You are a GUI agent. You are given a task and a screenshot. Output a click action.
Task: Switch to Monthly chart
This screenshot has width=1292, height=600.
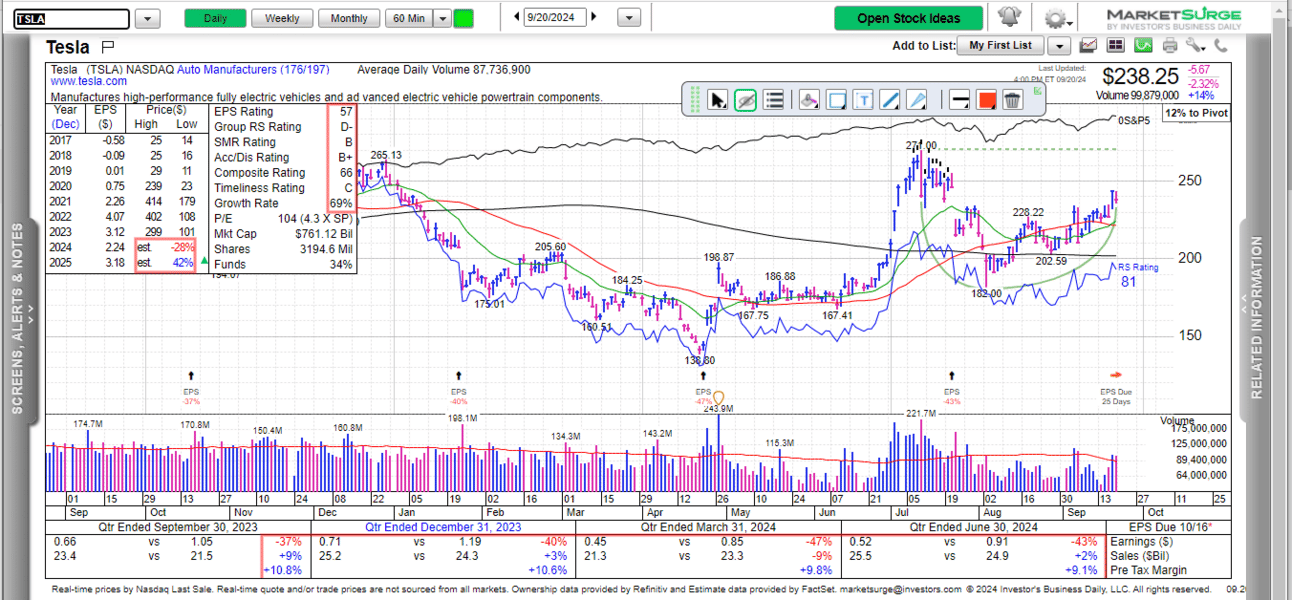click(349, 18)
